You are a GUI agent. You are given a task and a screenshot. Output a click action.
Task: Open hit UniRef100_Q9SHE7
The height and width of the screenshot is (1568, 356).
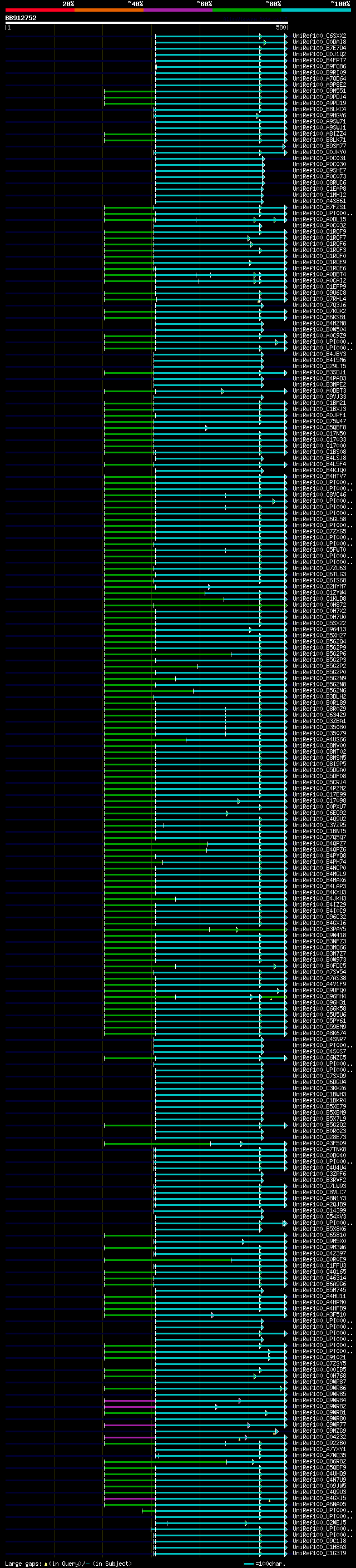pyautogui.click(x=319, y=170)
